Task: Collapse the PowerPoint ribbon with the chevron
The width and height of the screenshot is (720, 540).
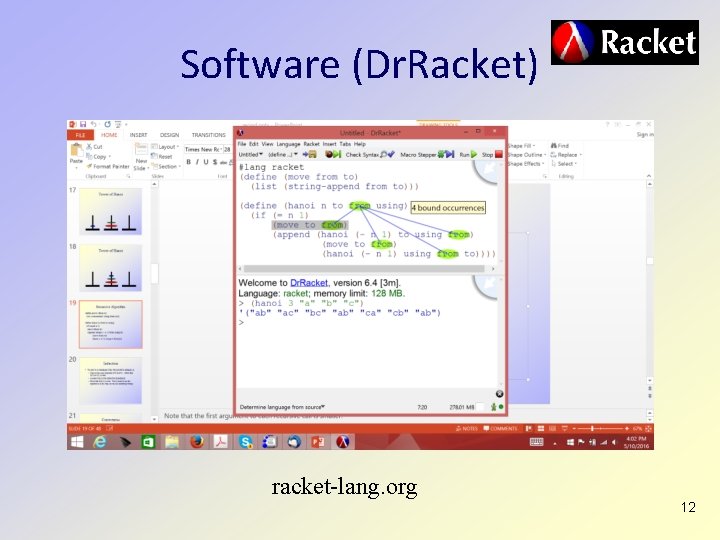Action: coord(649,176)
